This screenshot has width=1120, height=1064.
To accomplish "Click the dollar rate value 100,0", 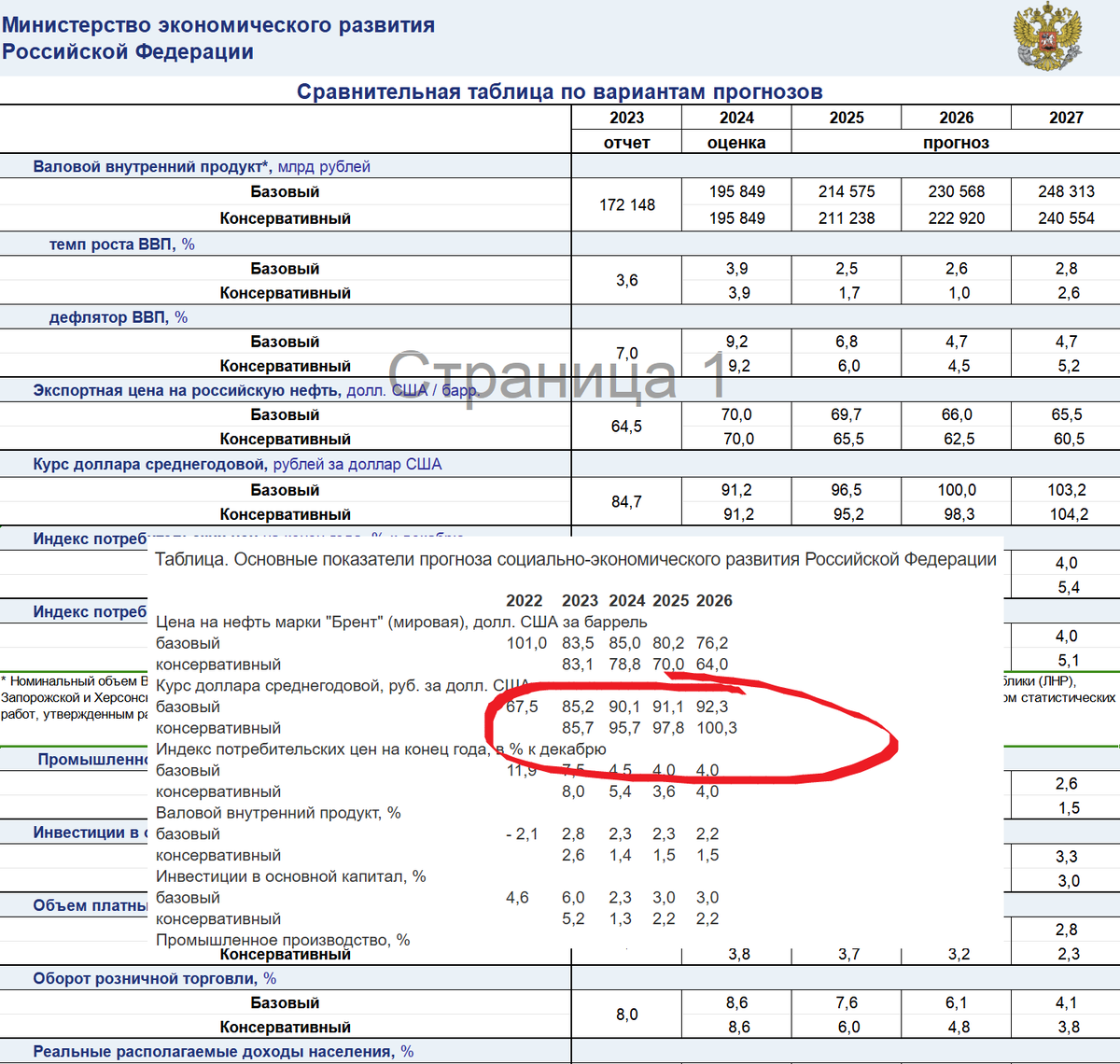I will [x=957, y=489].
